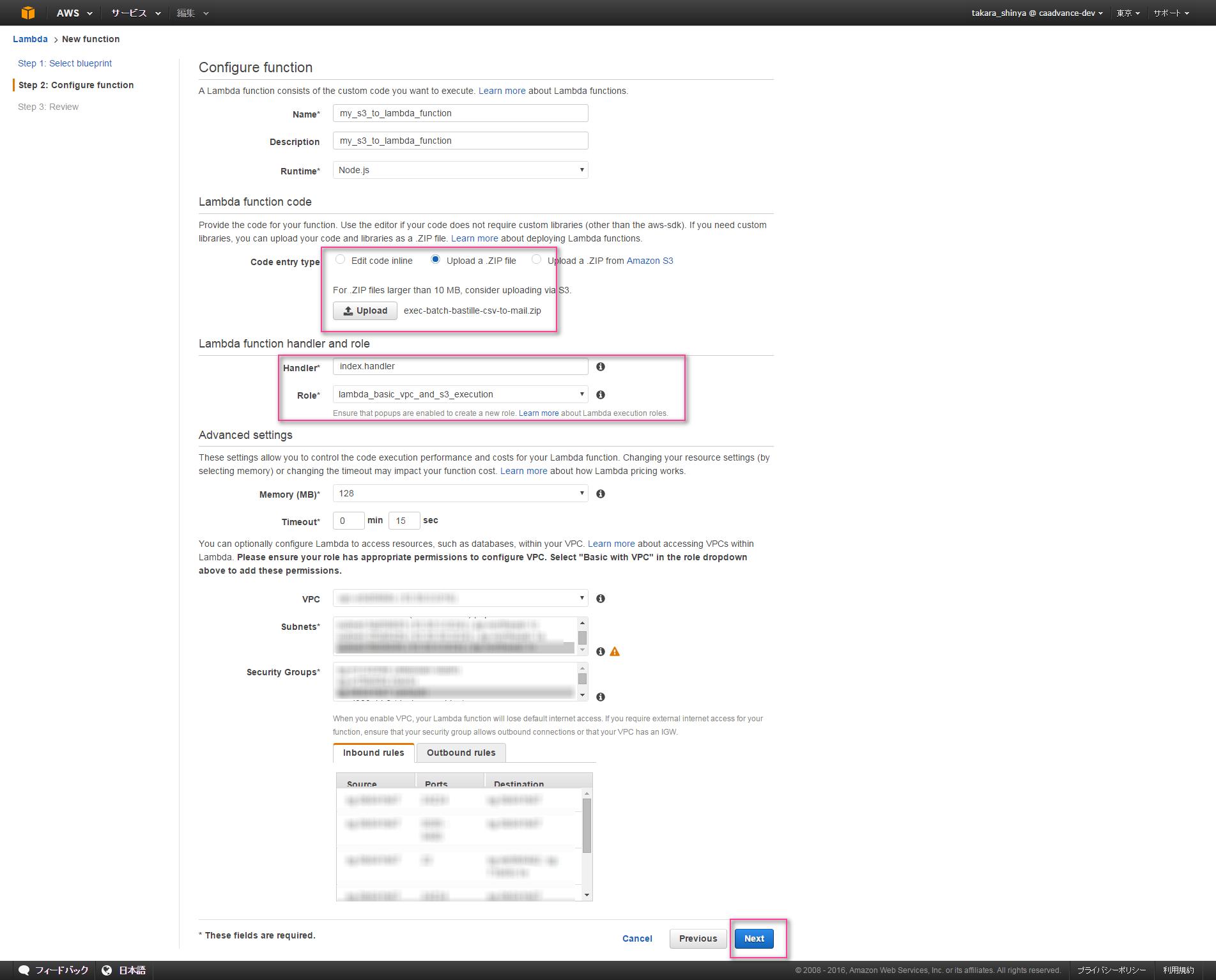
Task: Click the info icon beside the Role dropdown
Action: pos(600,394)
